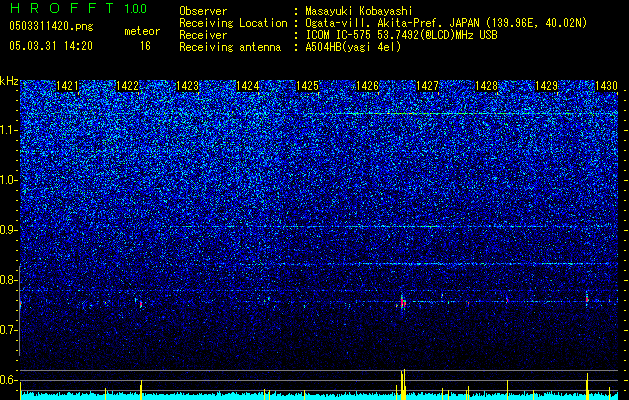Screen dimensions: 629x400
Task: Click the HROFFT 1.00 title text
Action: (x=78, y=8)
